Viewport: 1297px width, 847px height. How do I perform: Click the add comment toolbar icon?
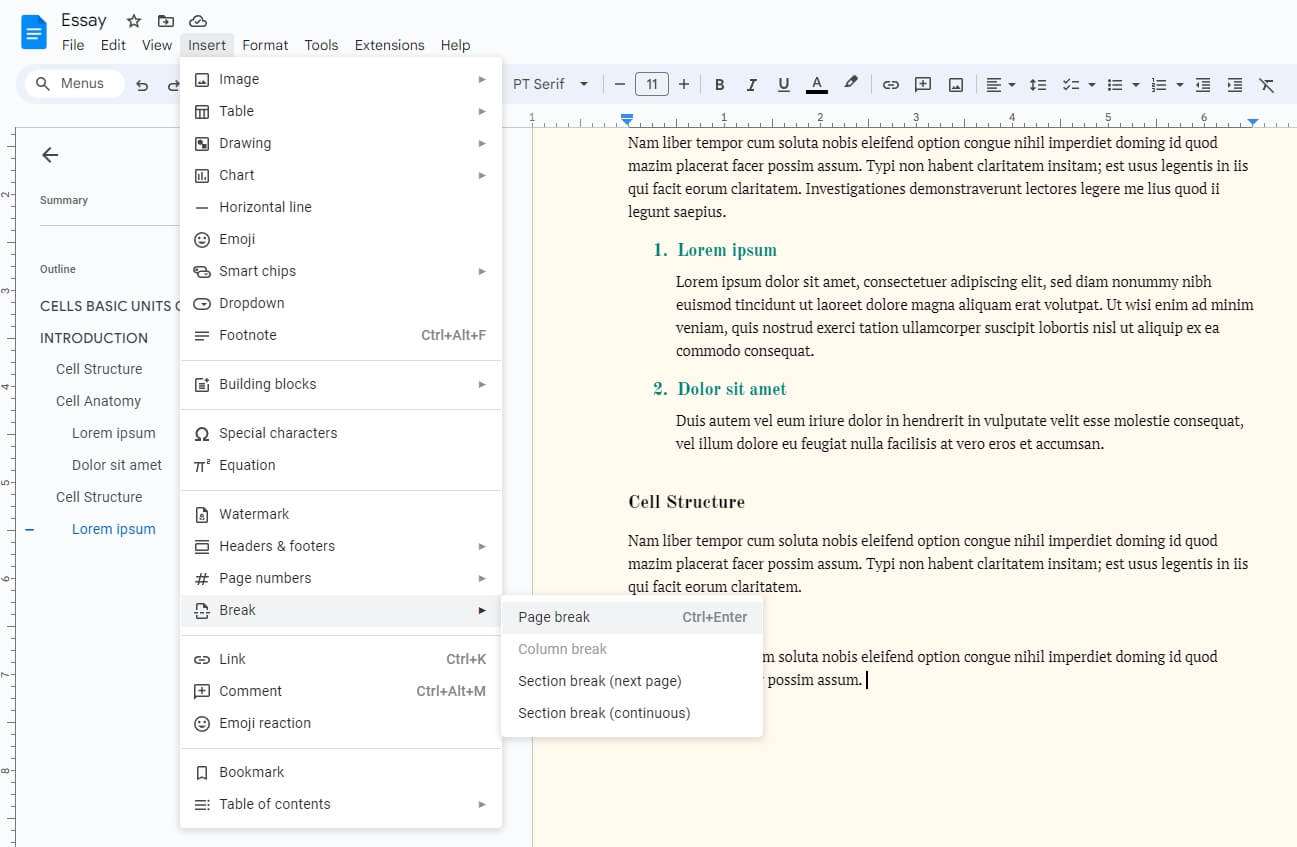pyautogui.click(x=923, y=85)
